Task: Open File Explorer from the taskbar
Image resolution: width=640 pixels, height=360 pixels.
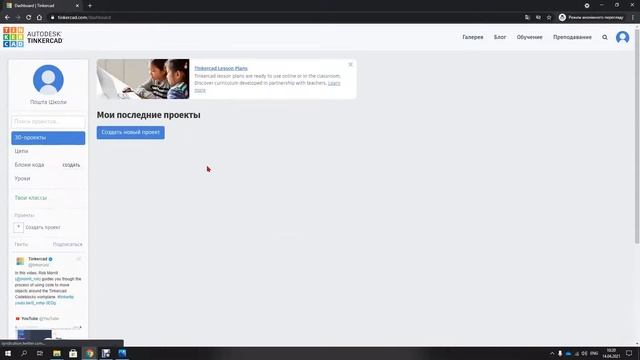Action: click(x=57, y=353)
